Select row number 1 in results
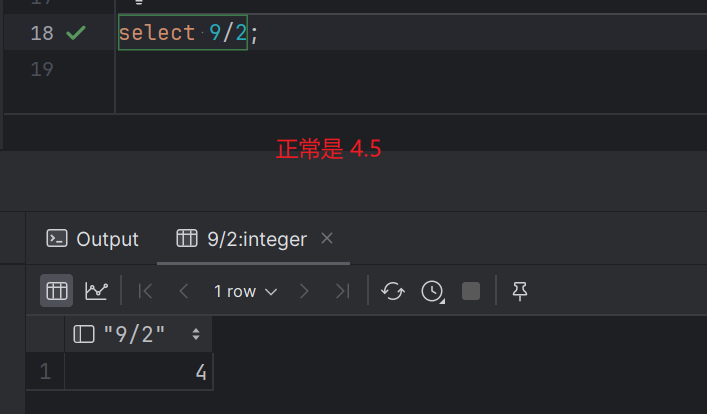This screenshot has height=414, width=707. [x=45, y=373]
